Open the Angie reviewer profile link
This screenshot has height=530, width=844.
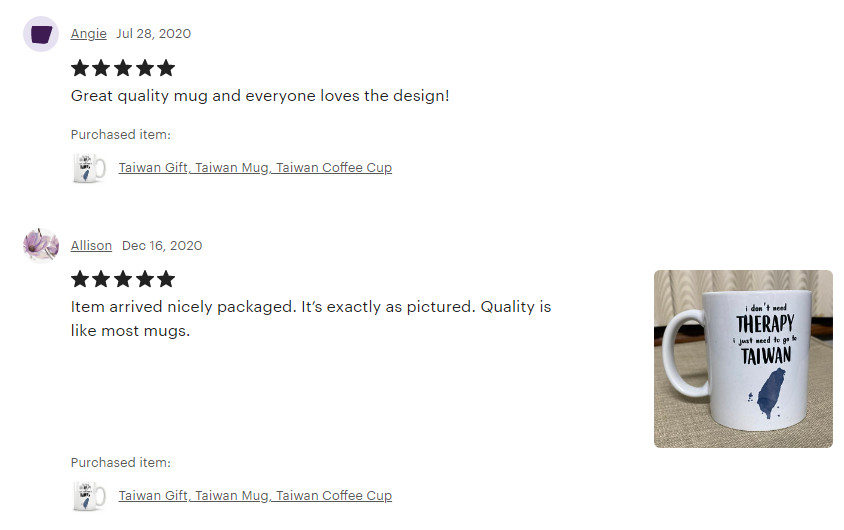coord(88,34)
